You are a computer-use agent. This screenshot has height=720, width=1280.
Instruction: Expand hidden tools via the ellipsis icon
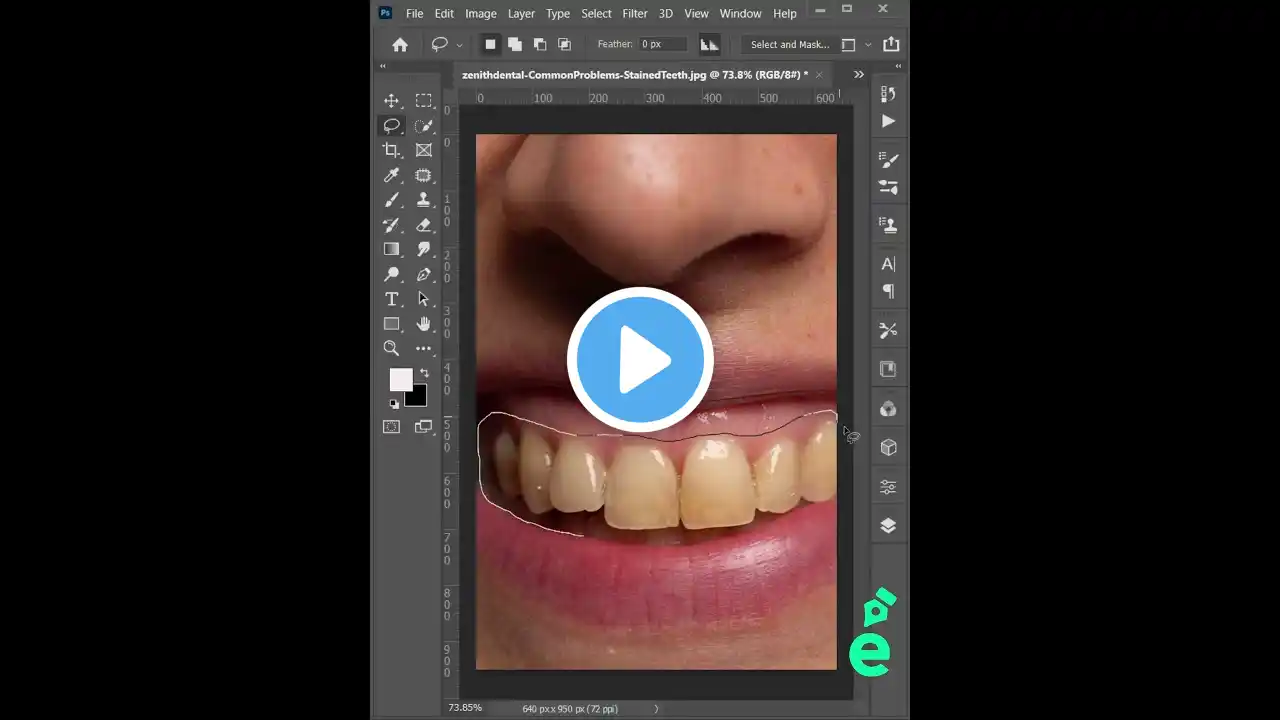pos(424,348)
